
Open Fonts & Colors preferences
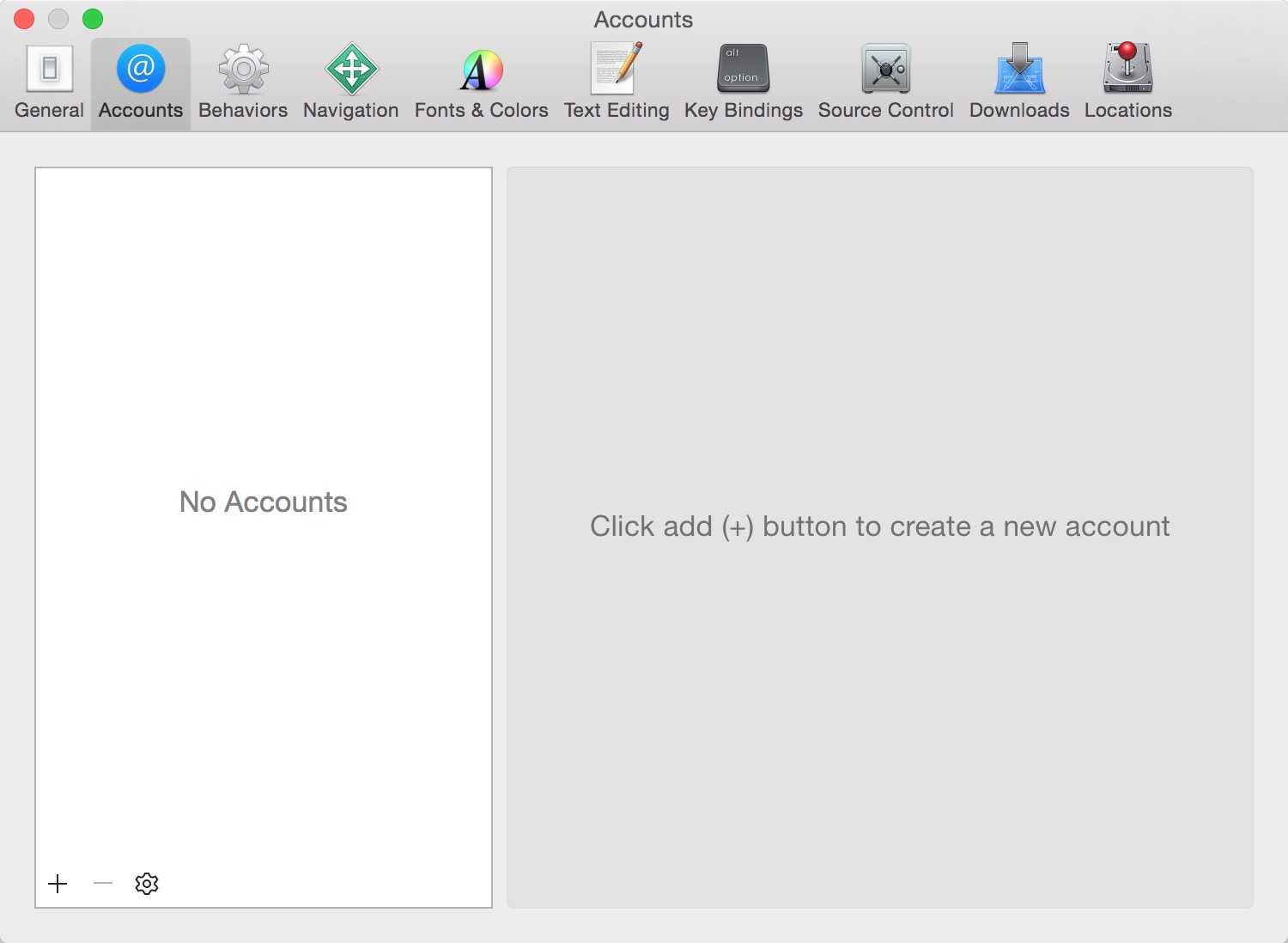point(481,83)
